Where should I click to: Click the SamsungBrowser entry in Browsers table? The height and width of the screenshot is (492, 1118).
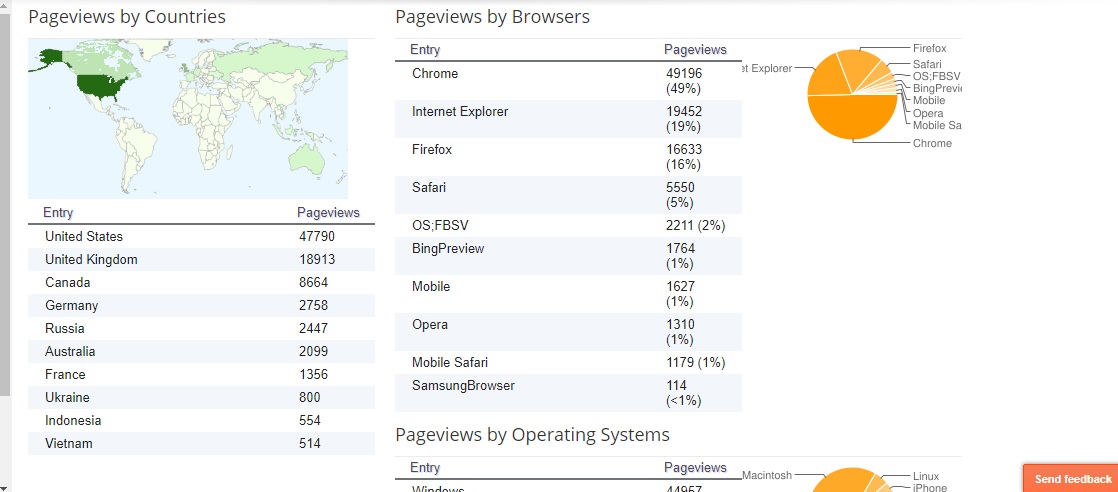(x=463, y=386)
